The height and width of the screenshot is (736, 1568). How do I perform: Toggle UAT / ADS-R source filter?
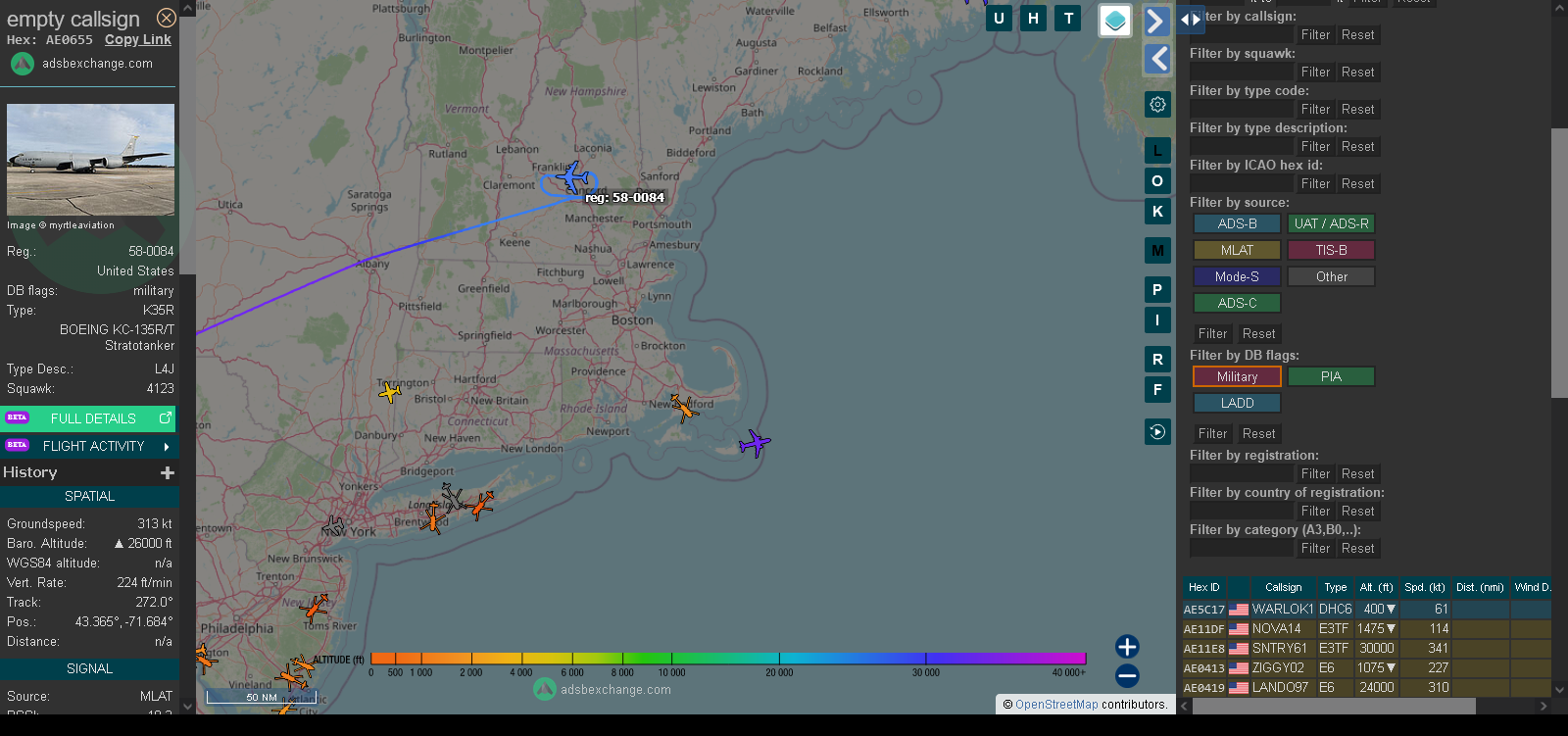[1331, 223]
